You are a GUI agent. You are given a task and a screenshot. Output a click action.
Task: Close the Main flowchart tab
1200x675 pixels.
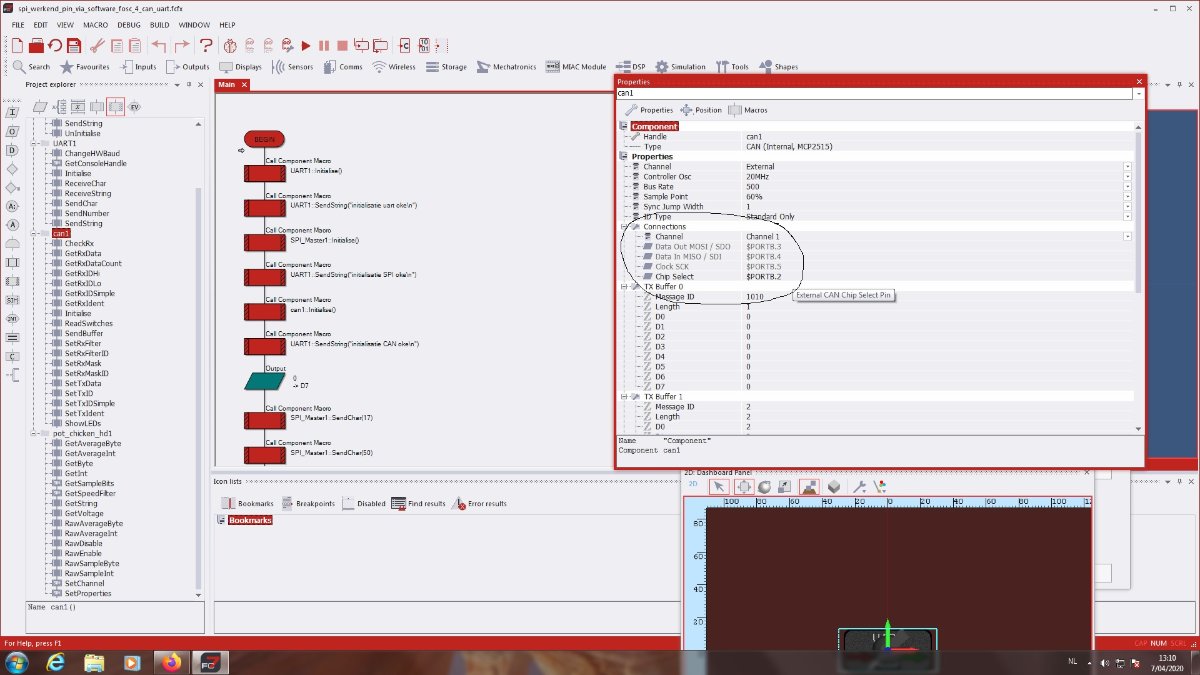(x=245, y=84)
